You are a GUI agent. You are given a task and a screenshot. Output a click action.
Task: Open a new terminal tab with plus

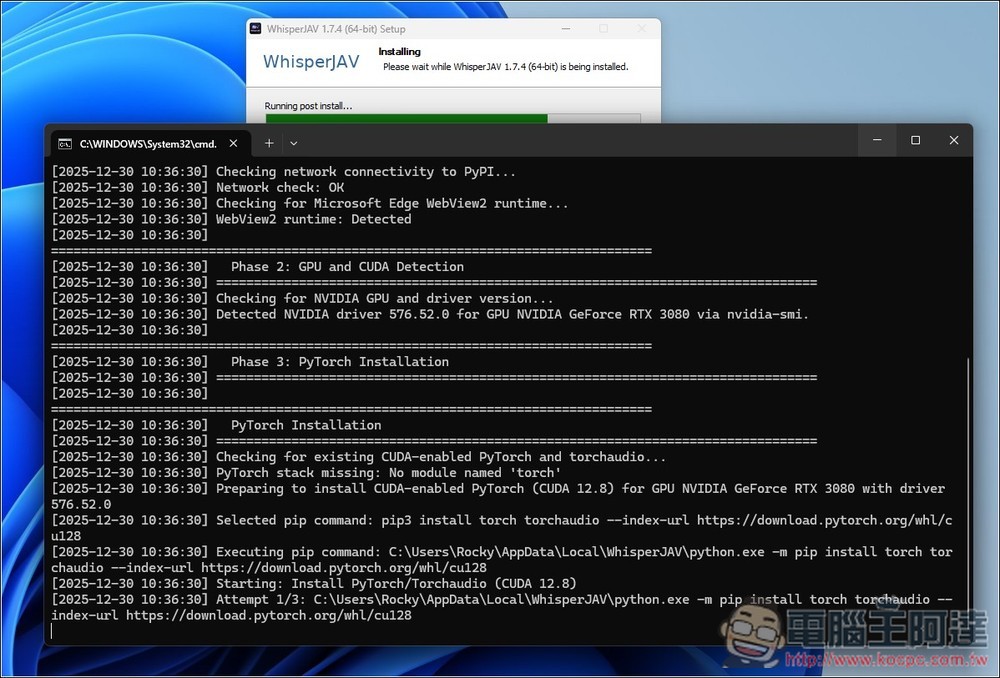[269, 144]
